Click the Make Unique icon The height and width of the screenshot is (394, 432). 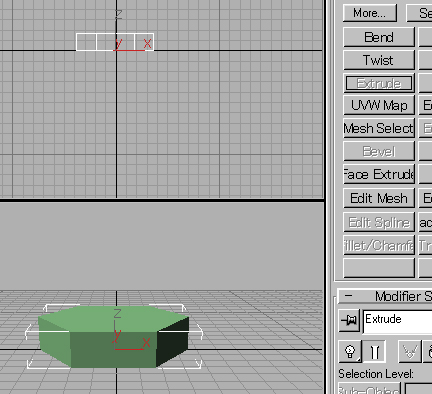click(x=410, y=351)
